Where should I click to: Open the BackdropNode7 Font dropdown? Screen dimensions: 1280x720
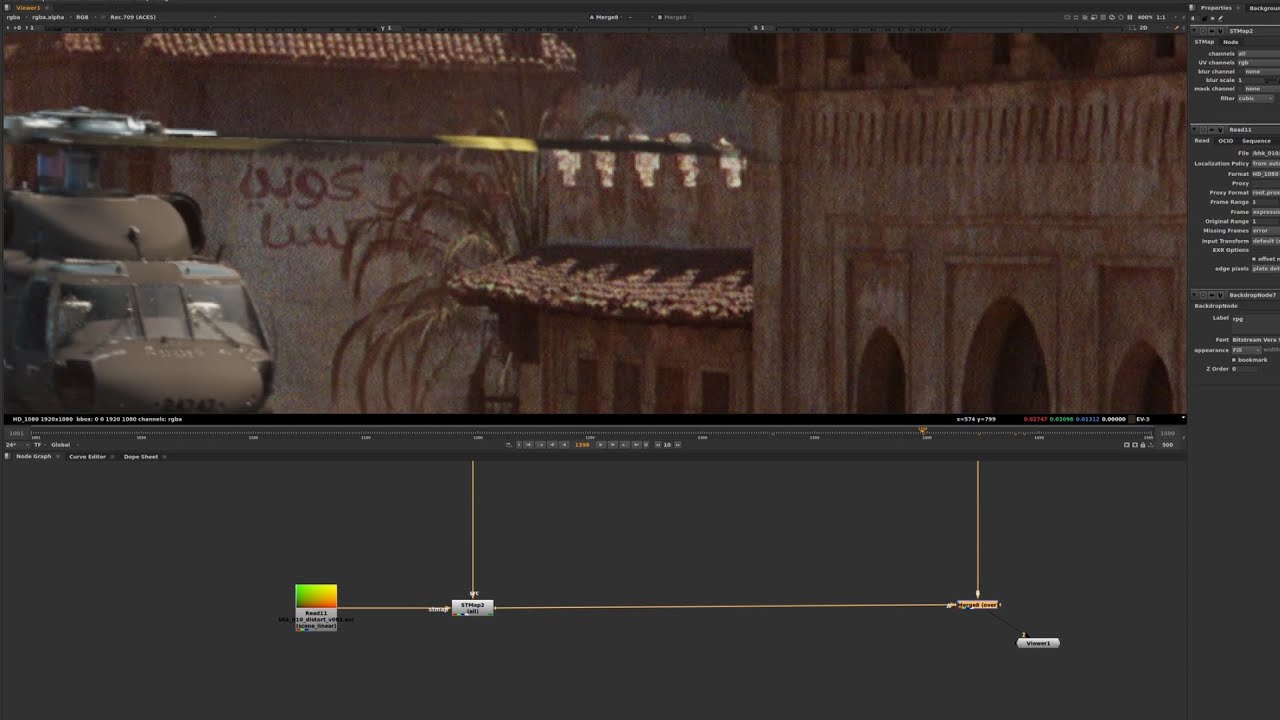click(1255, 340)
